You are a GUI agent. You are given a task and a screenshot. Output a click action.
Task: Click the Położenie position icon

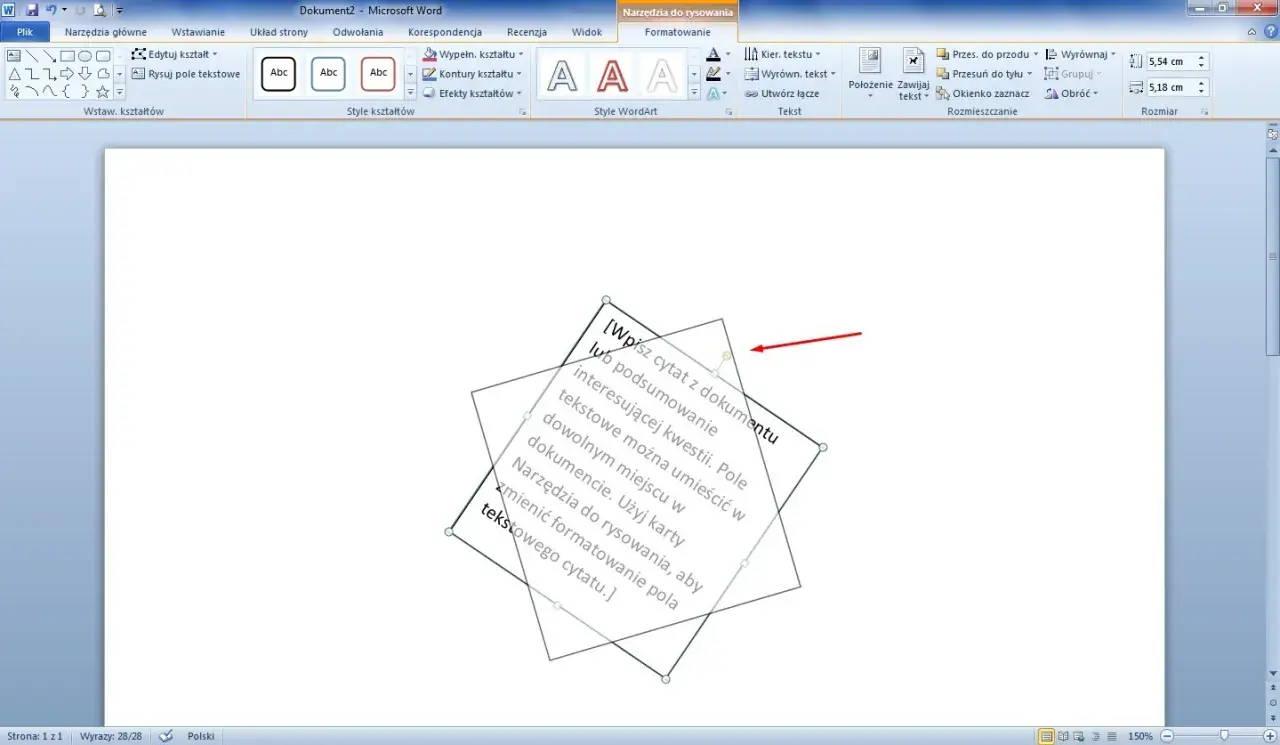tap(870, 60)
